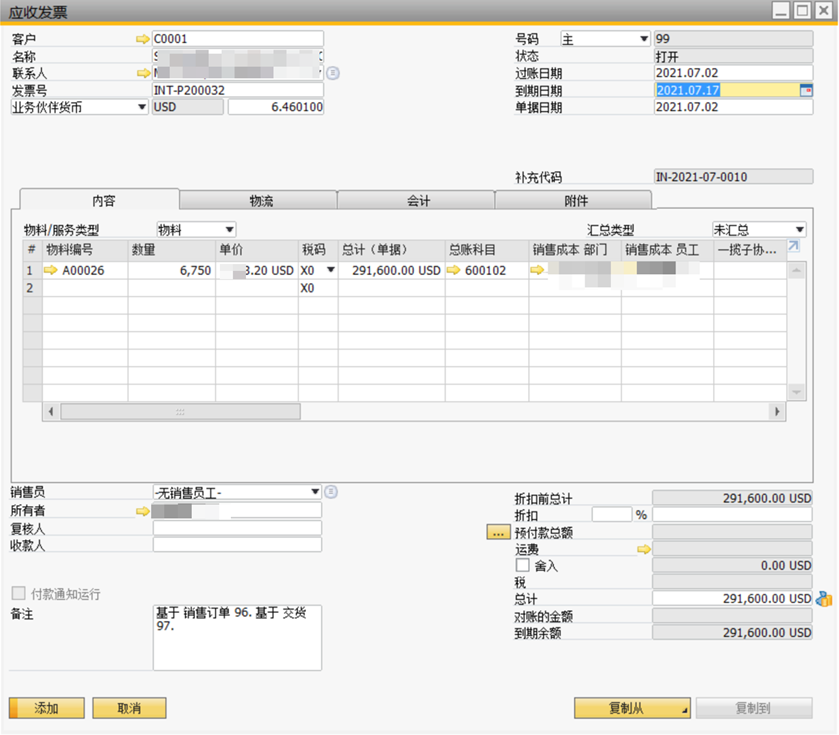The width and height of the screenshot is (839, 735).
Task: Click the quantity cell 6,750
Action: pyautogui.click(x=172, y=270)
